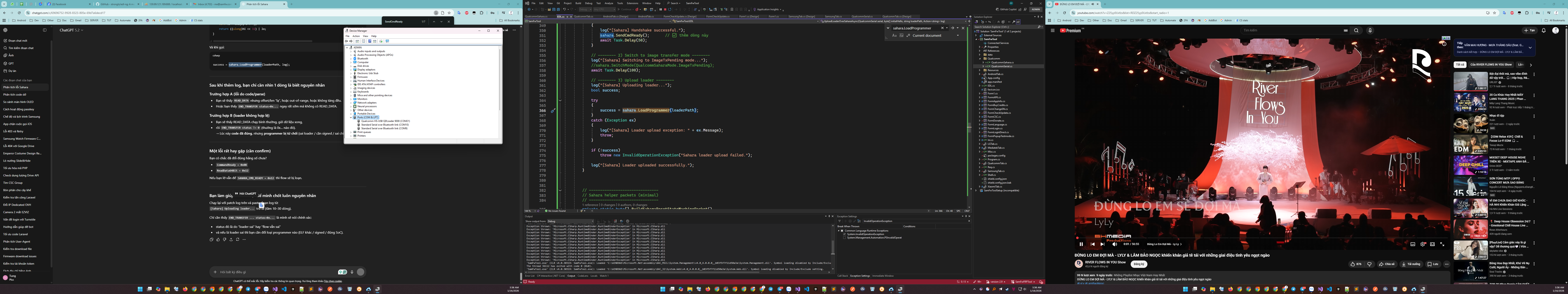This screenshot has width=1568, height=294.
Task: Toggle match case in Find box
Action: pyautogui.click(x=894, y=35)
